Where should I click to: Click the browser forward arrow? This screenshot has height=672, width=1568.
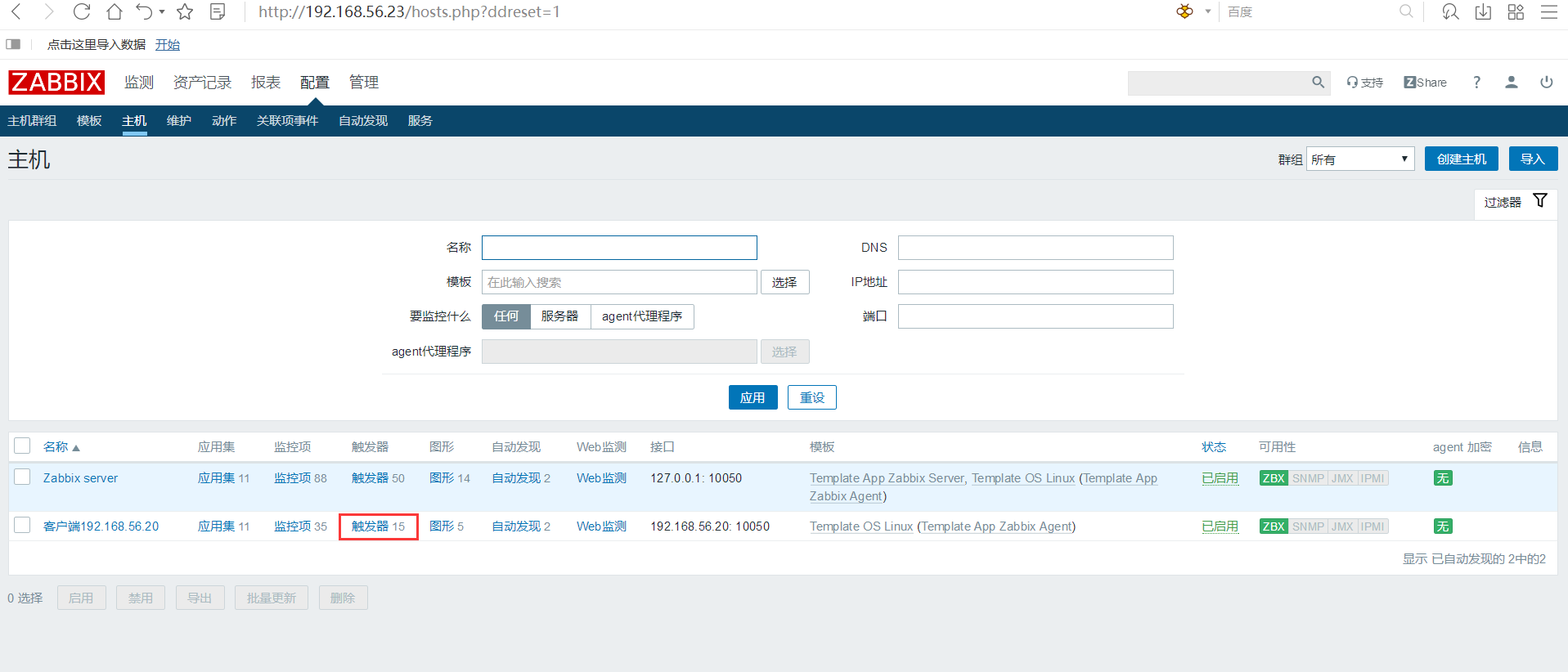48,11
